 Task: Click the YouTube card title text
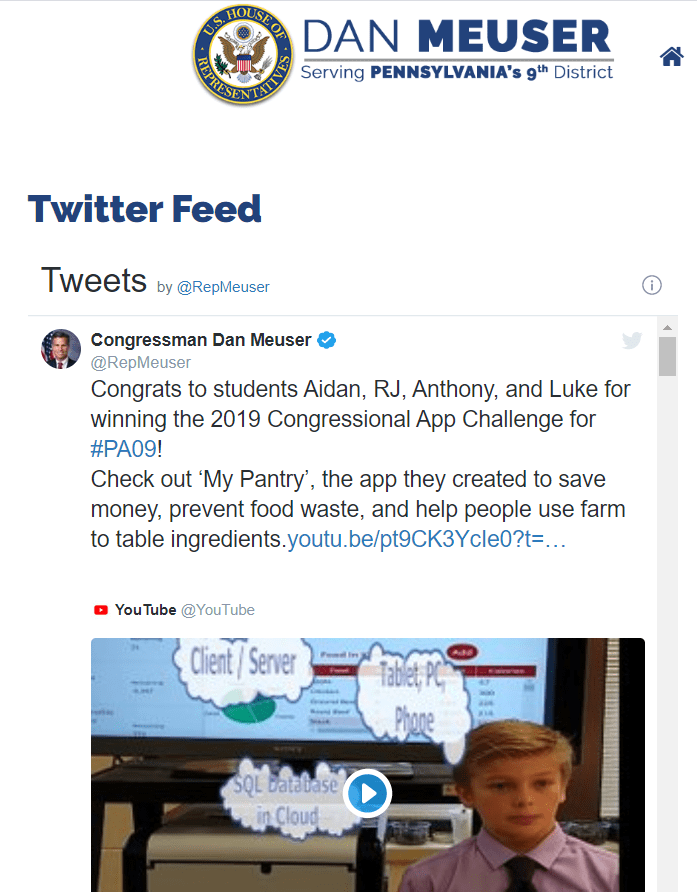click(x=146, y=610)
